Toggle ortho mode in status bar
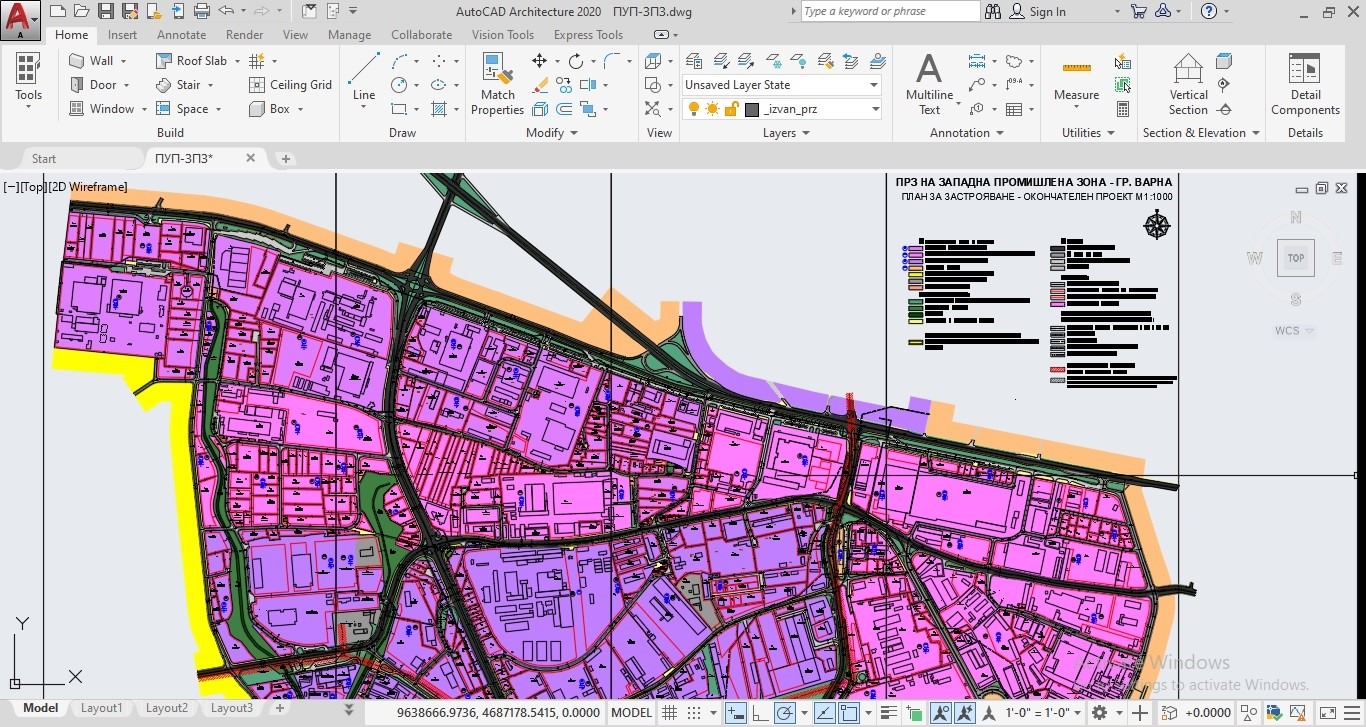 click(x=761, y=713)
